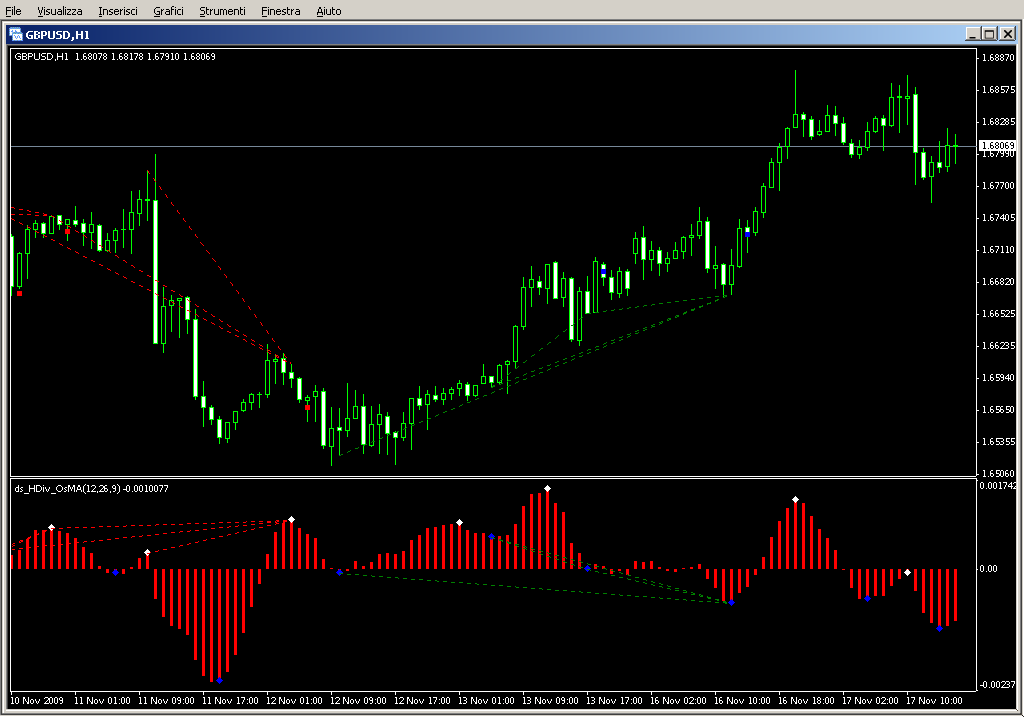Viewport: 1024px width, 717px height.
Task: Click the 16 Nov 02:00 time label
Action: coord(678,701)
